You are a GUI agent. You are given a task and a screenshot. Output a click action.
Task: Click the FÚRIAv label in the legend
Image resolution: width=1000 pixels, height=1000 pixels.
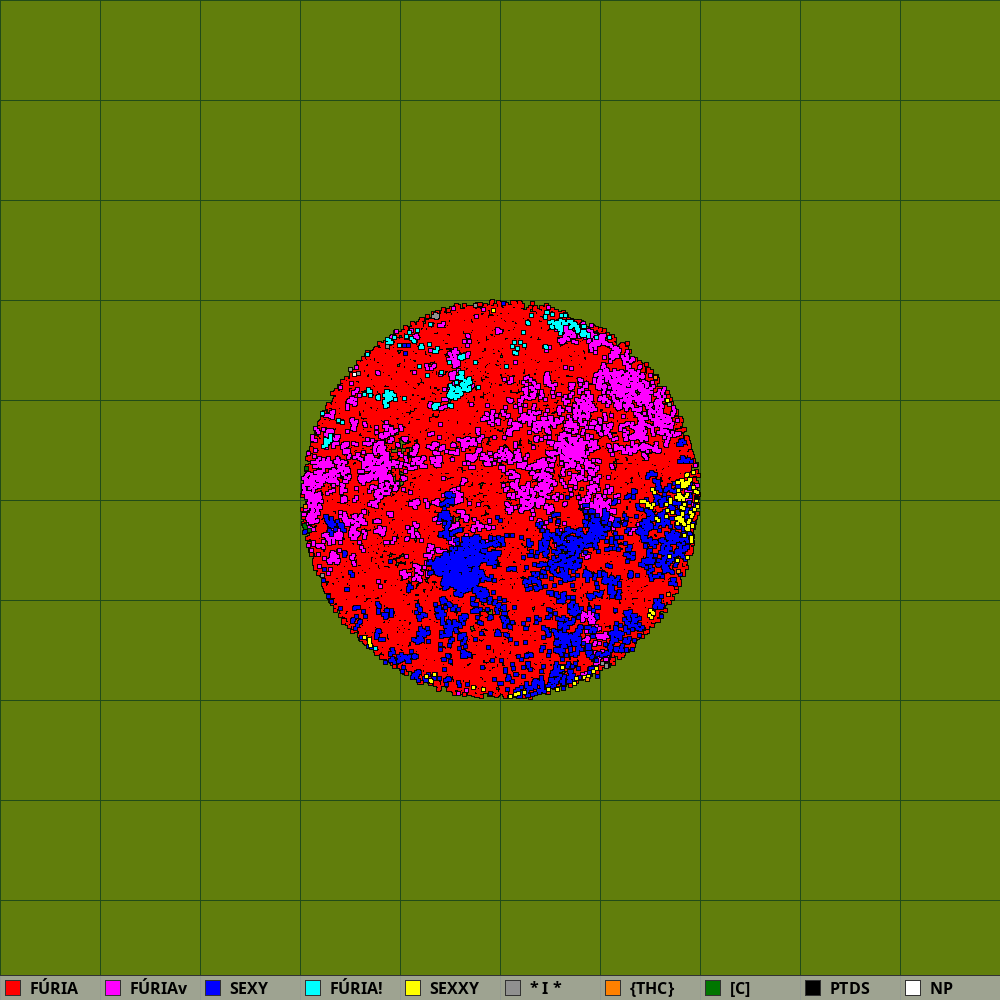(158, 988)
